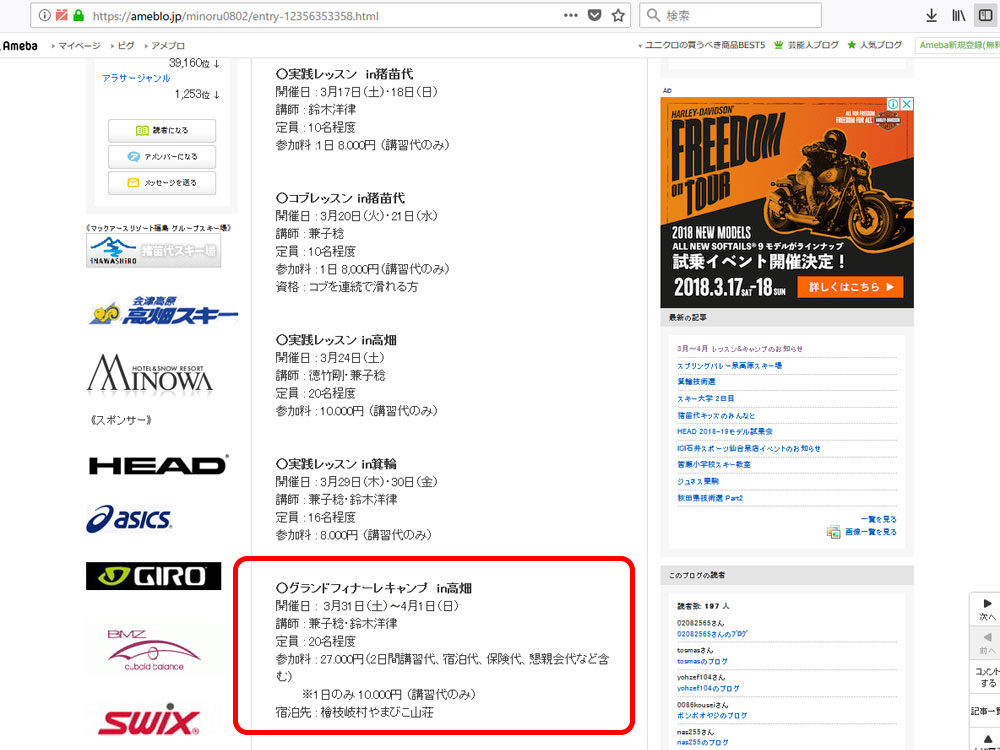Click the Ameba logo in top bar
1000x750 pixels.
point(20,46)
